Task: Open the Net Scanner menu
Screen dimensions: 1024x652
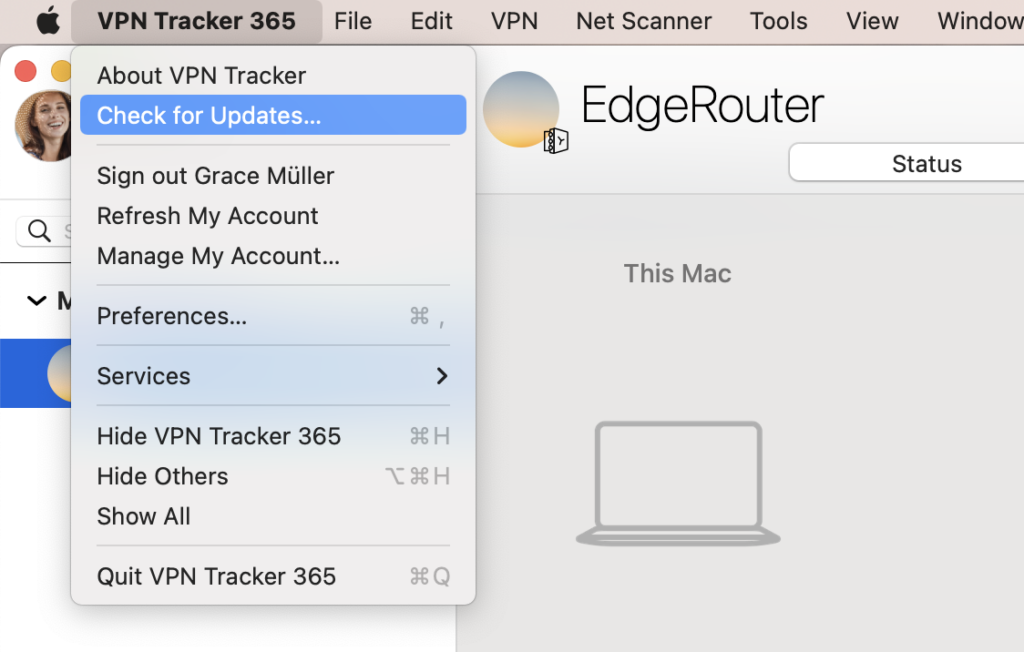Action: coord(643,20)
